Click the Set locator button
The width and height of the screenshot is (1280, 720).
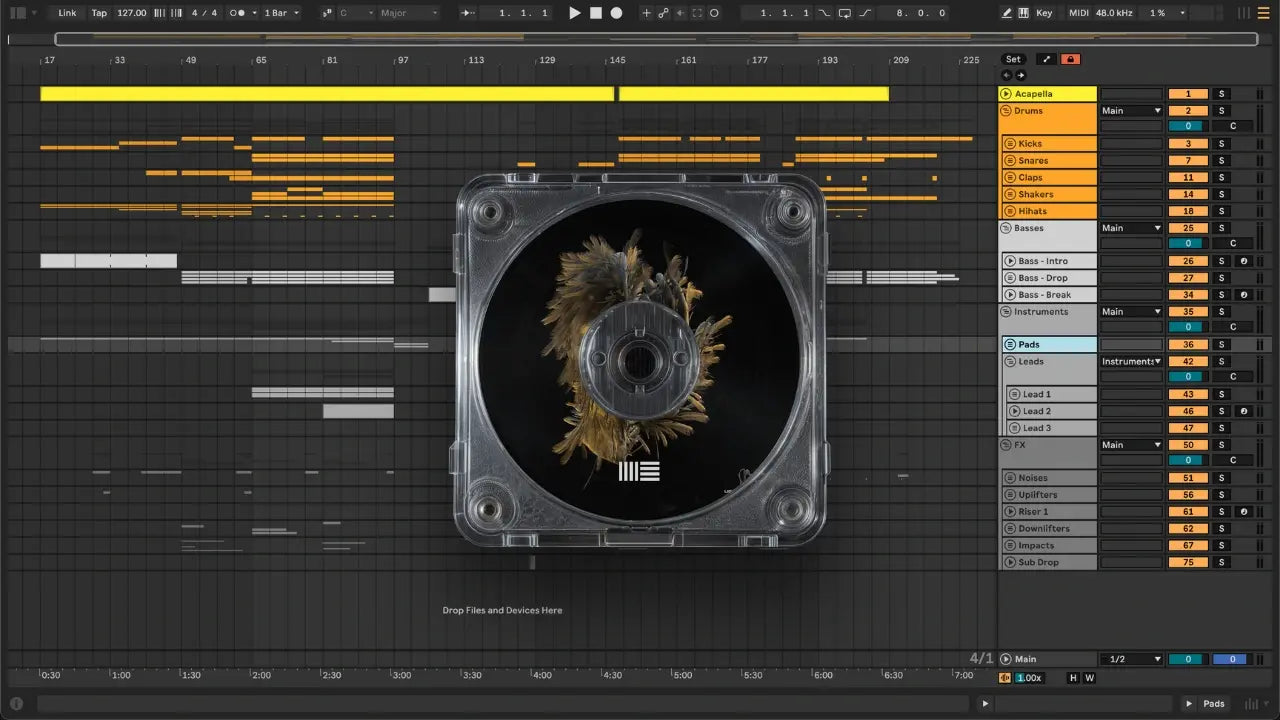click(1013, 60)
